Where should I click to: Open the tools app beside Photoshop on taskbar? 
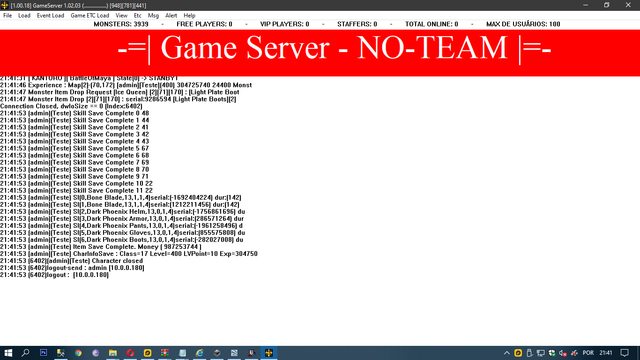tap(61, 353)
